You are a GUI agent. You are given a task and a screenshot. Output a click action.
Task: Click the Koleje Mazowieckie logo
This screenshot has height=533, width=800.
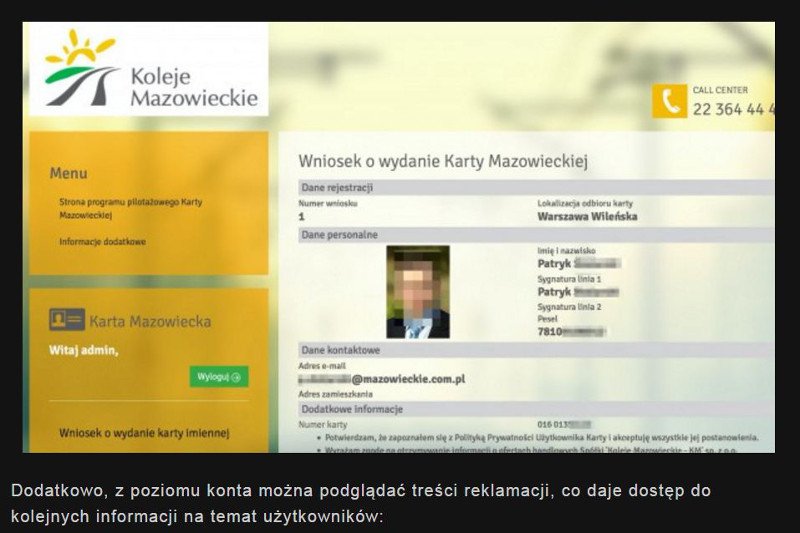click(151, 69)
